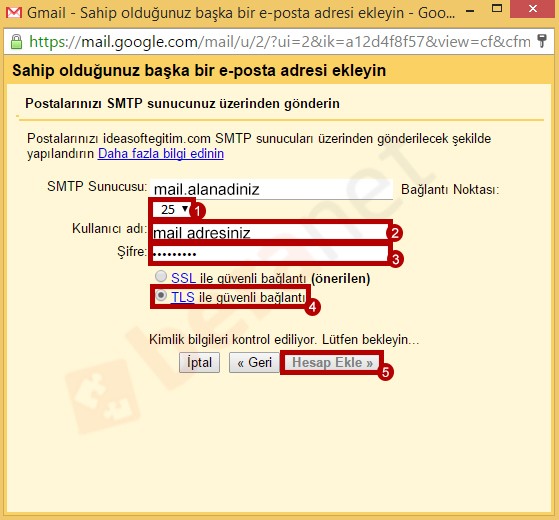Click the browser address bar URL
This screenshot has height=520, width=559.
pyautogui.click(x=280, y=42)
